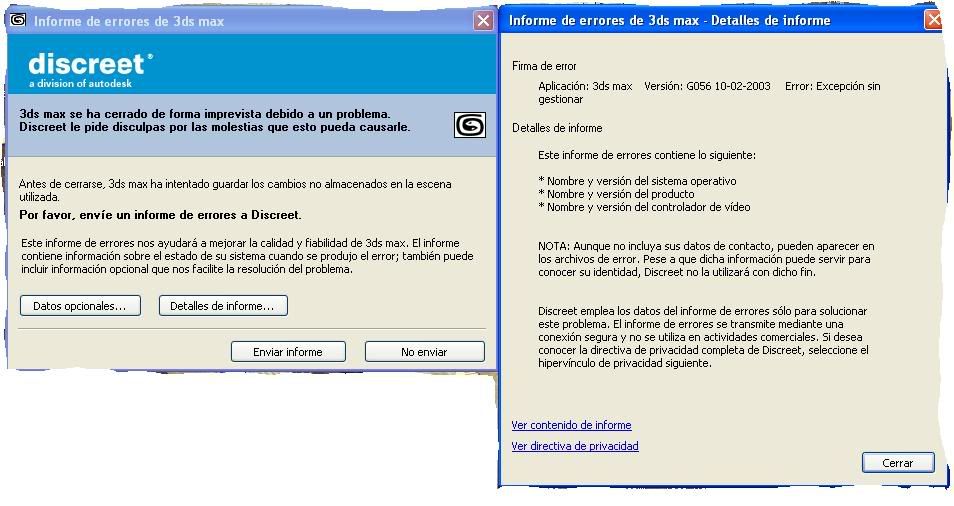
Task: Click the Cerrar button
Action: click(x=898, y=463)
